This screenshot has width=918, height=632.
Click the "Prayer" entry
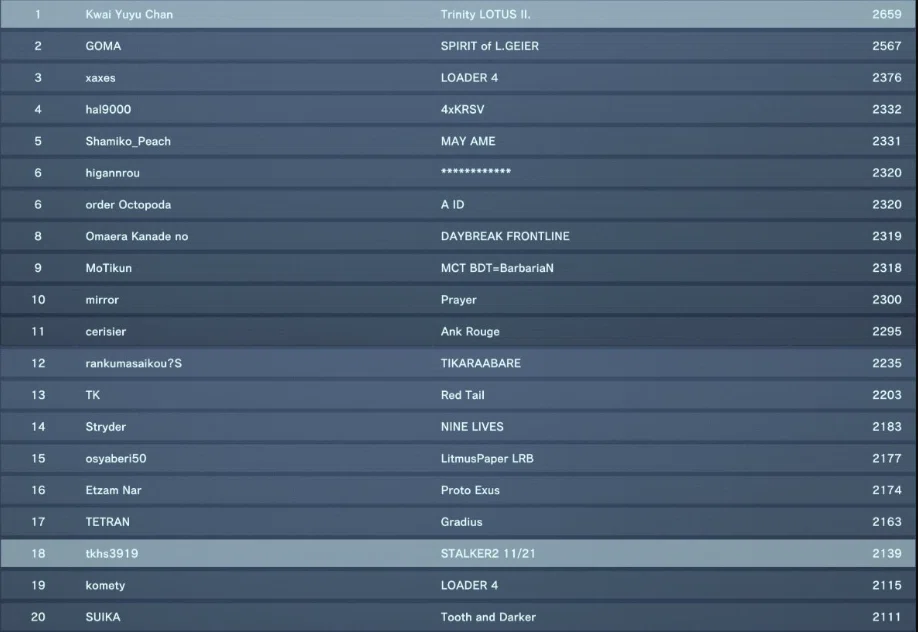tap(458, 300)
